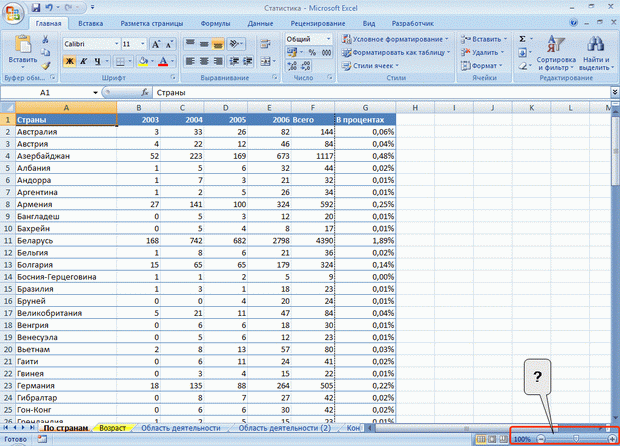Zoom out with the minus button
The image size is (620, 446).
tap(541, 439)
